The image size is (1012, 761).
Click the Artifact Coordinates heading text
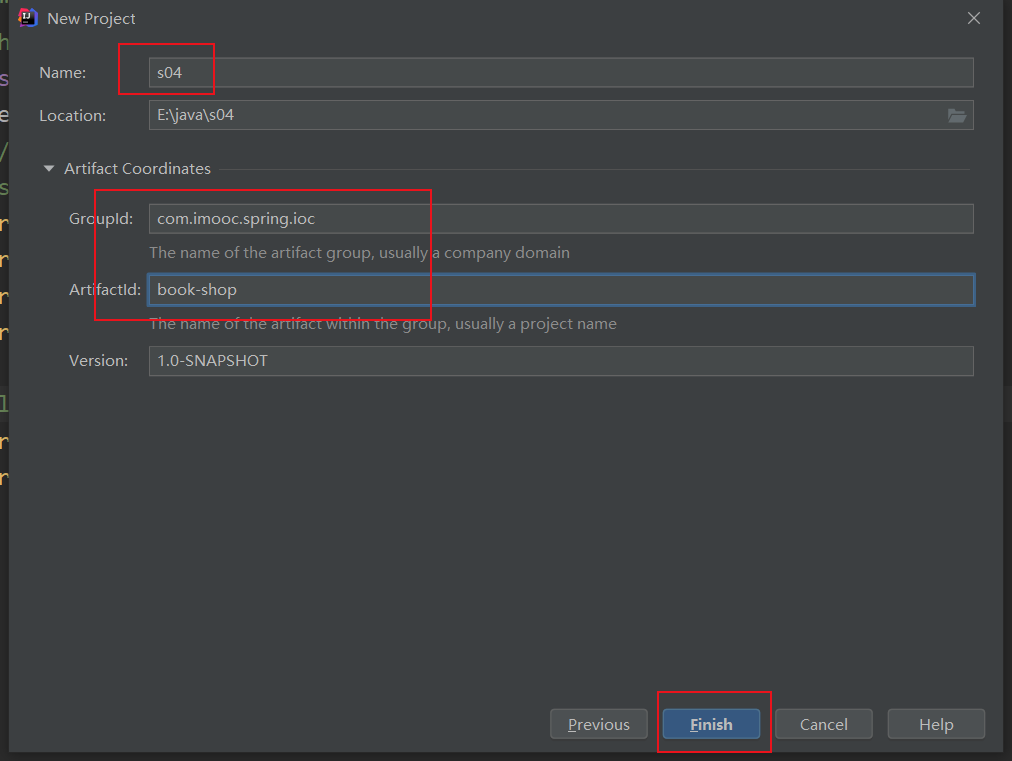click(137, 168)
